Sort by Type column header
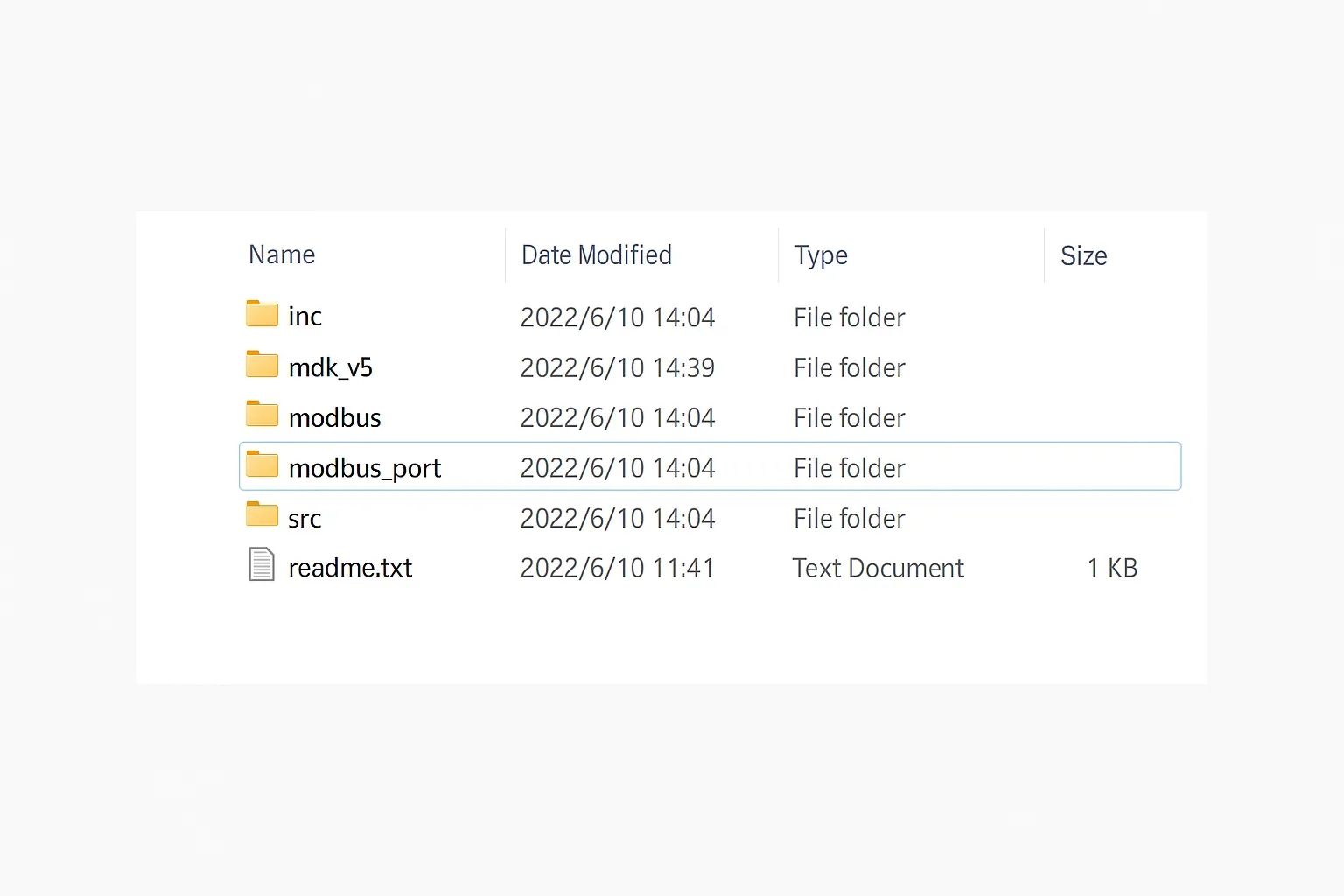Image resolution: width=1344 pixels, height=896 pixels. point(821,256)
